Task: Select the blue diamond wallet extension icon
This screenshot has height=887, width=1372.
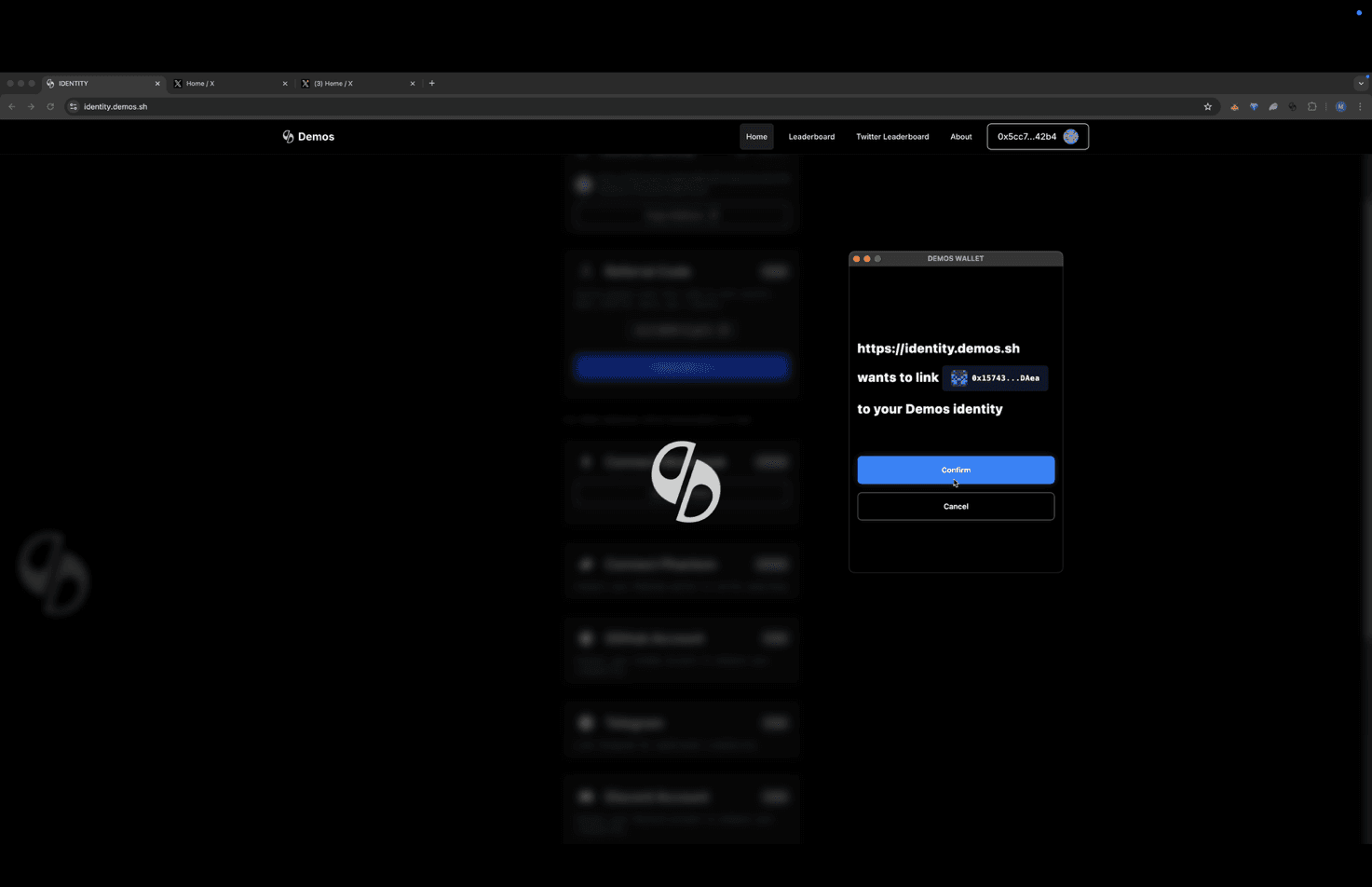Action: coord(1254,106)
